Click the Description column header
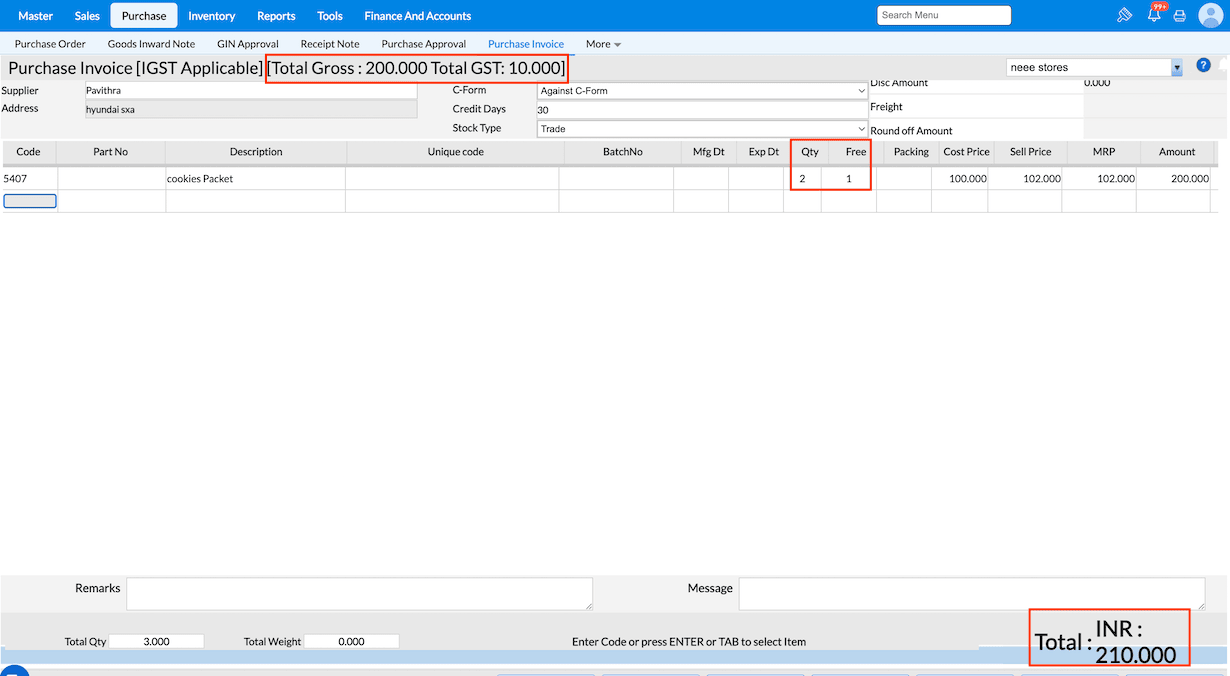This screenshot has height=676, width=1230. pyautogui.click(x=256, y=152)
